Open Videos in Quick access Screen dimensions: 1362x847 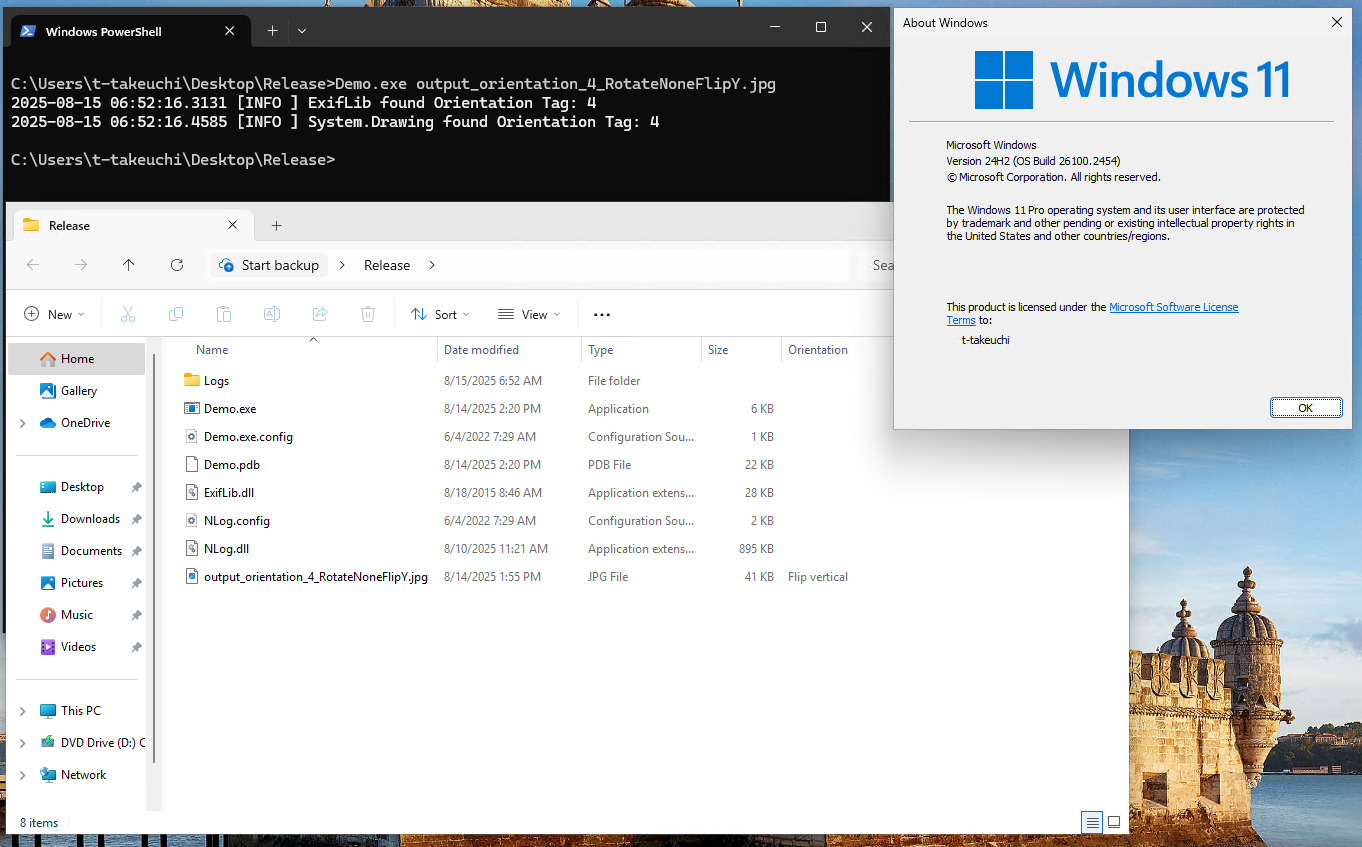click(77, 647)
